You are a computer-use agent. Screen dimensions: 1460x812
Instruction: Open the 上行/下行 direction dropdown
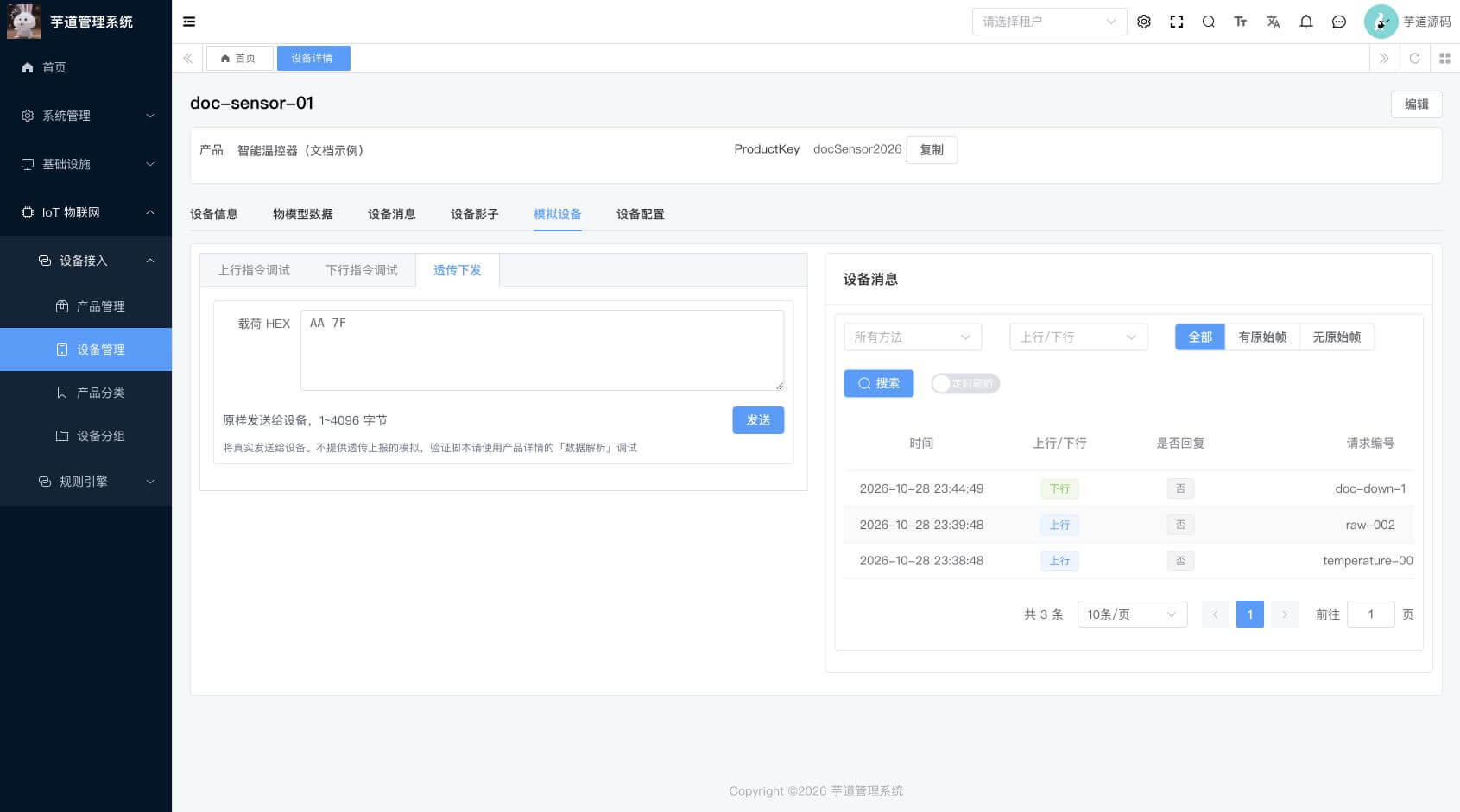click(x=1078, y=337)
